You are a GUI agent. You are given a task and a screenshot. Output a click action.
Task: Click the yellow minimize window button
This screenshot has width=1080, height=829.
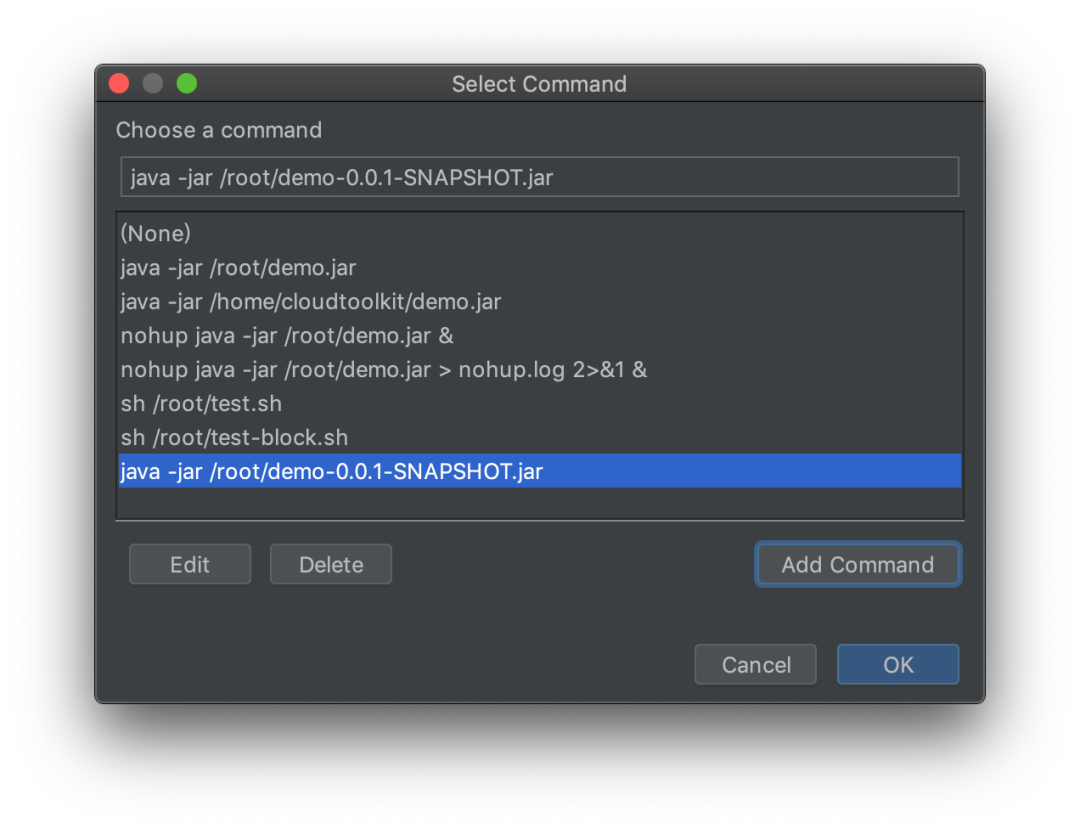click(x=153, y=84)
